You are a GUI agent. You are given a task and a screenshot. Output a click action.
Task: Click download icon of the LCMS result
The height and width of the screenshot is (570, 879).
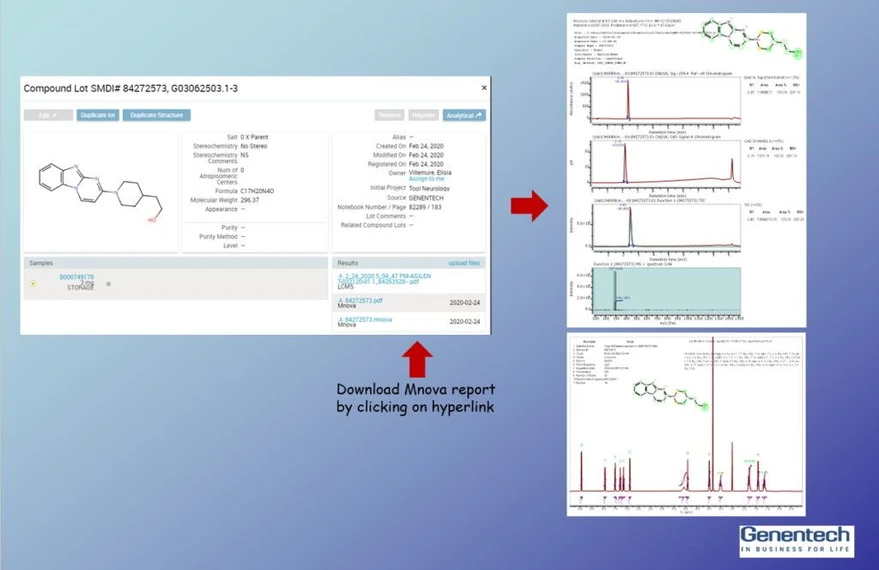pos(341,276)
